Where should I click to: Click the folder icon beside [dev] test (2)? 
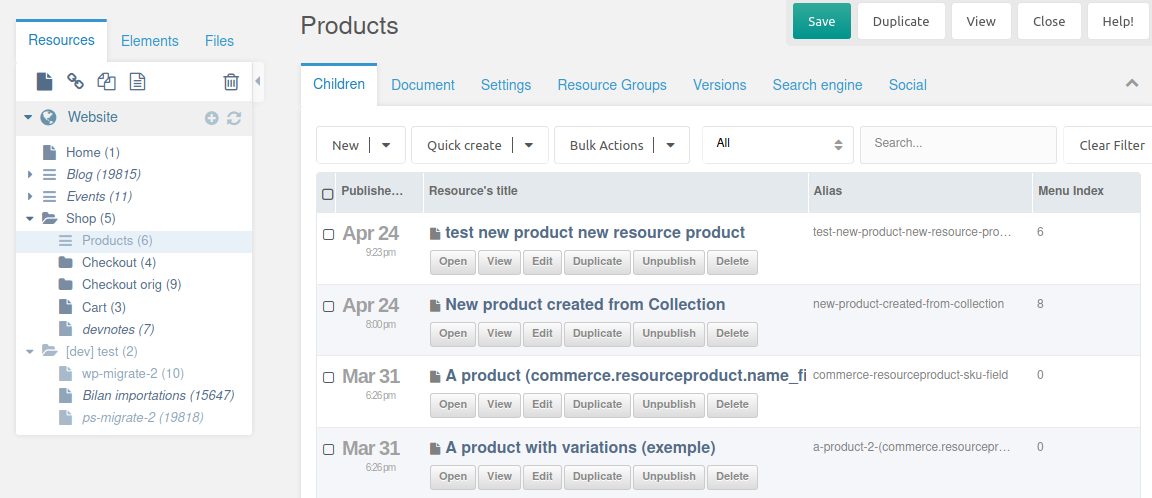49,351
